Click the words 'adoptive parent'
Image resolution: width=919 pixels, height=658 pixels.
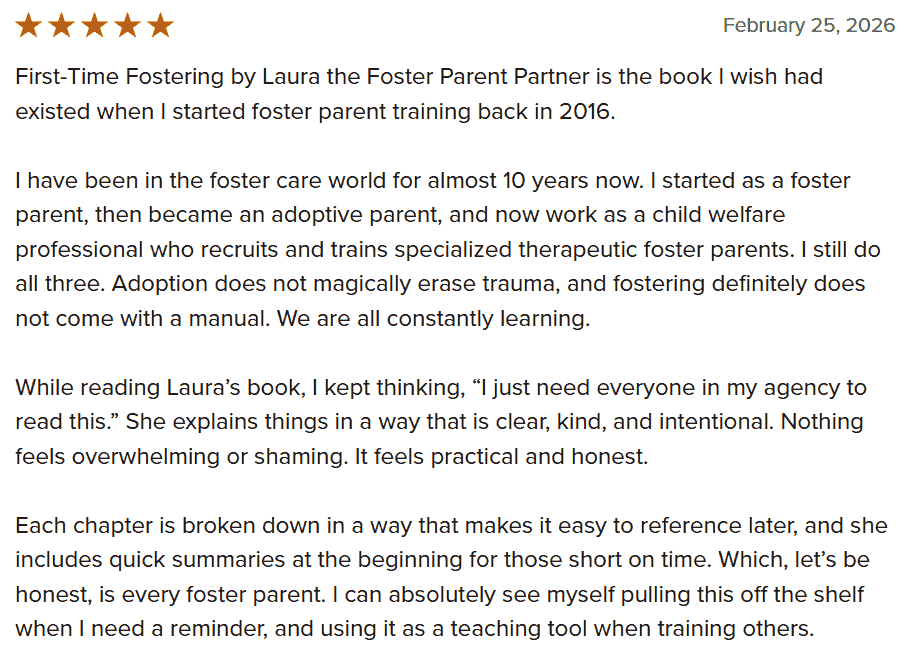pyautogui.click(x=355, y=215)
